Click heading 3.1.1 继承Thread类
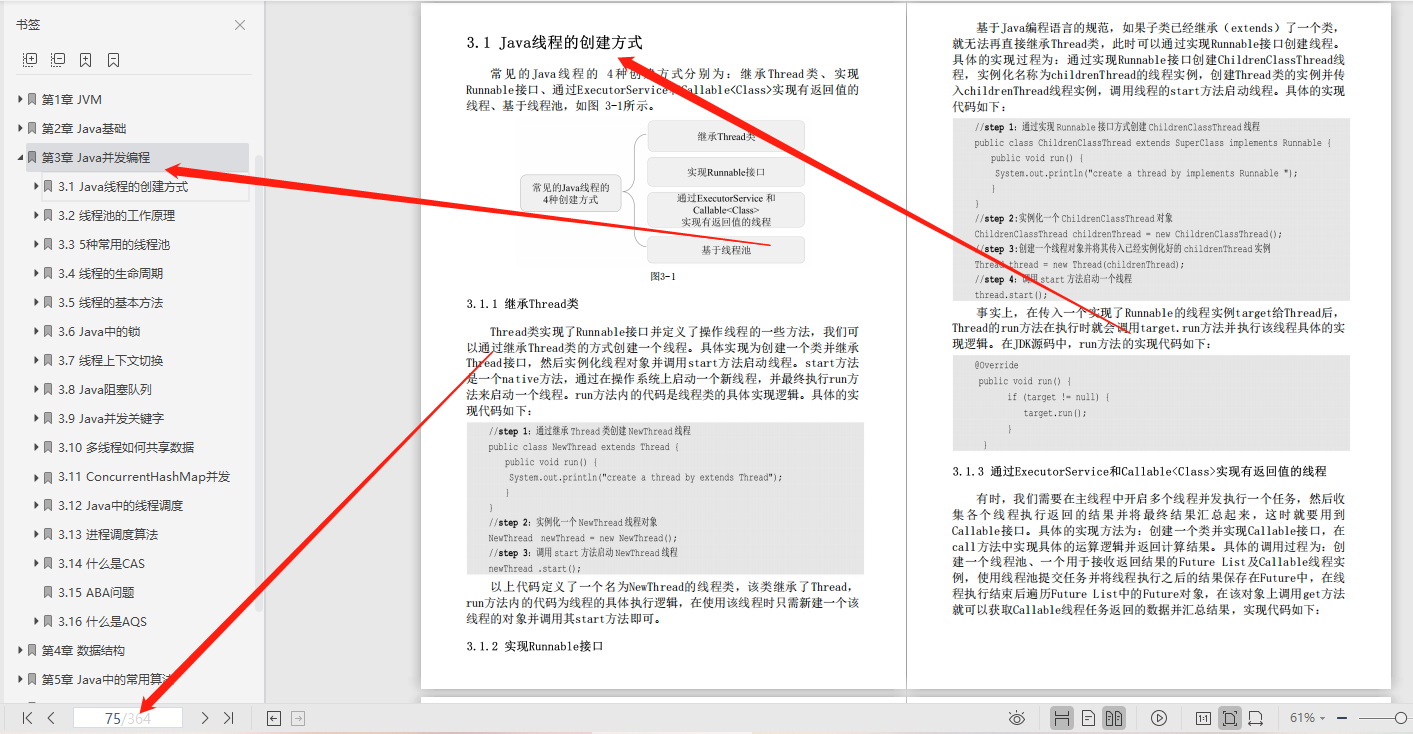Screen dimensions: 1413x734 coord(522,304)
